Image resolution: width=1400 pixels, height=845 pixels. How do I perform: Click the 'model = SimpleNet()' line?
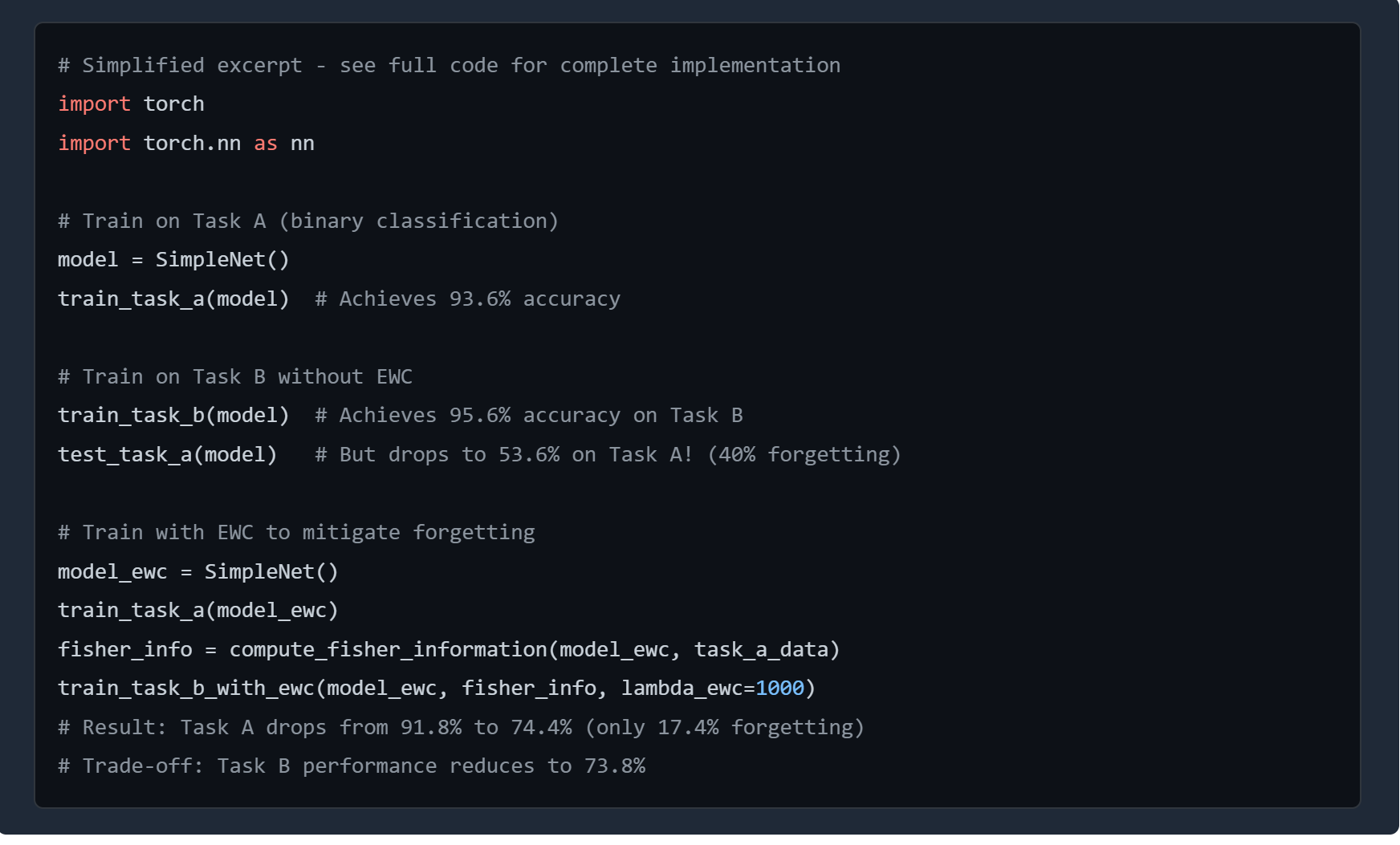(173, 260)
